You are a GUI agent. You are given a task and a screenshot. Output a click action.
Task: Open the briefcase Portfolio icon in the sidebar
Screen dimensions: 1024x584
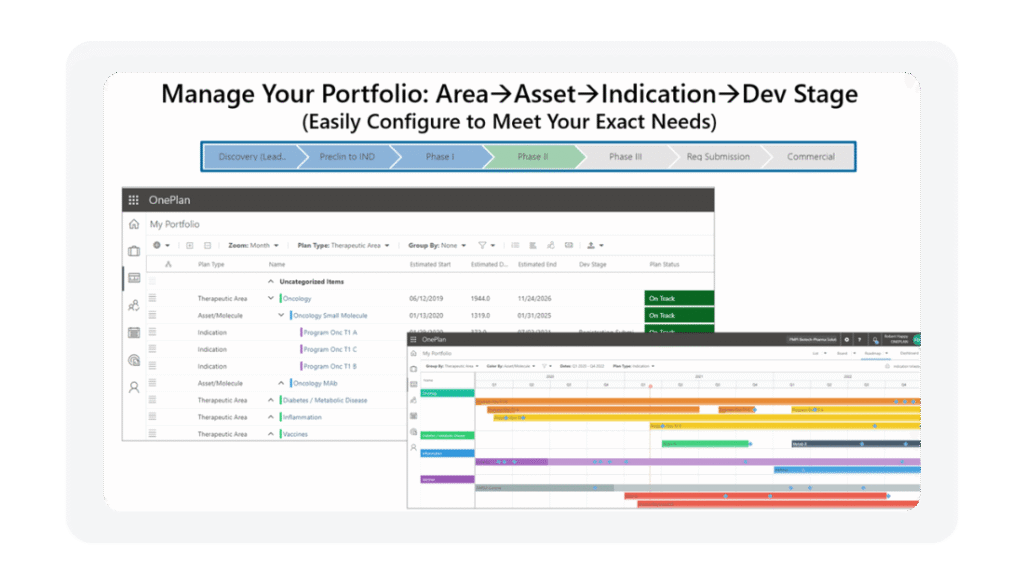pos(134,251)
